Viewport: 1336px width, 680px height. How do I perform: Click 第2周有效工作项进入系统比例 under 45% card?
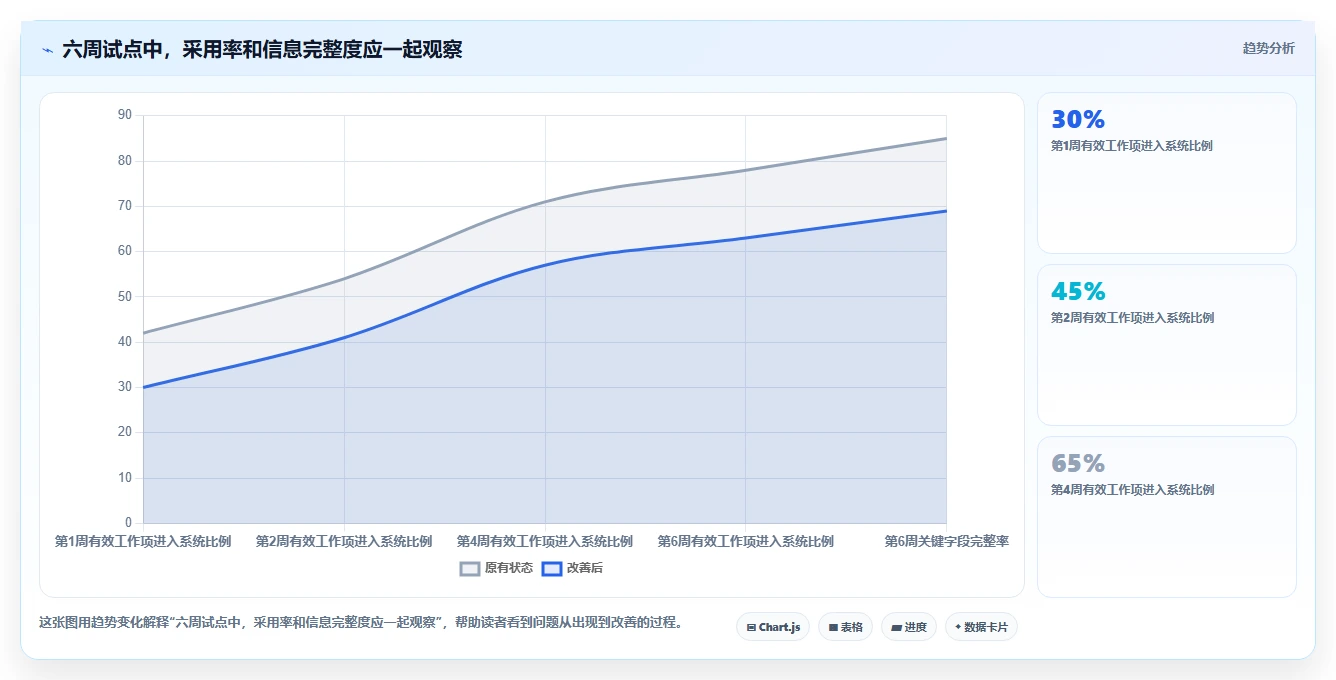tap(1132, 318)
